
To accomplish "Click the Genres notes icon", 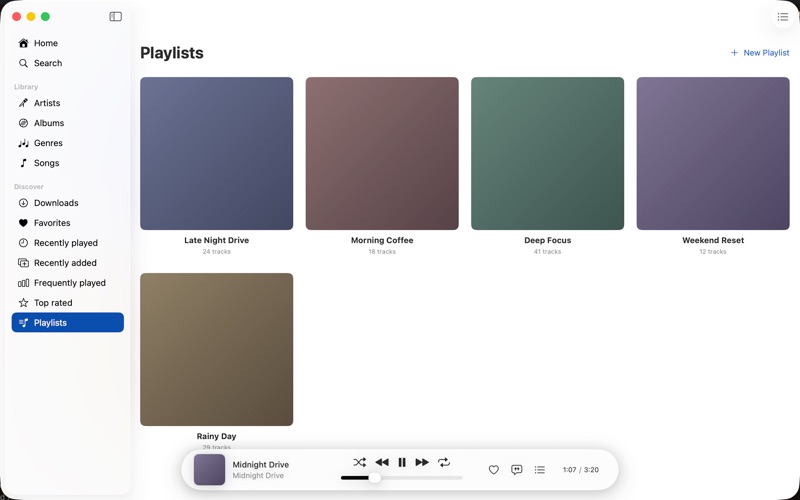I will coord(23,143).
